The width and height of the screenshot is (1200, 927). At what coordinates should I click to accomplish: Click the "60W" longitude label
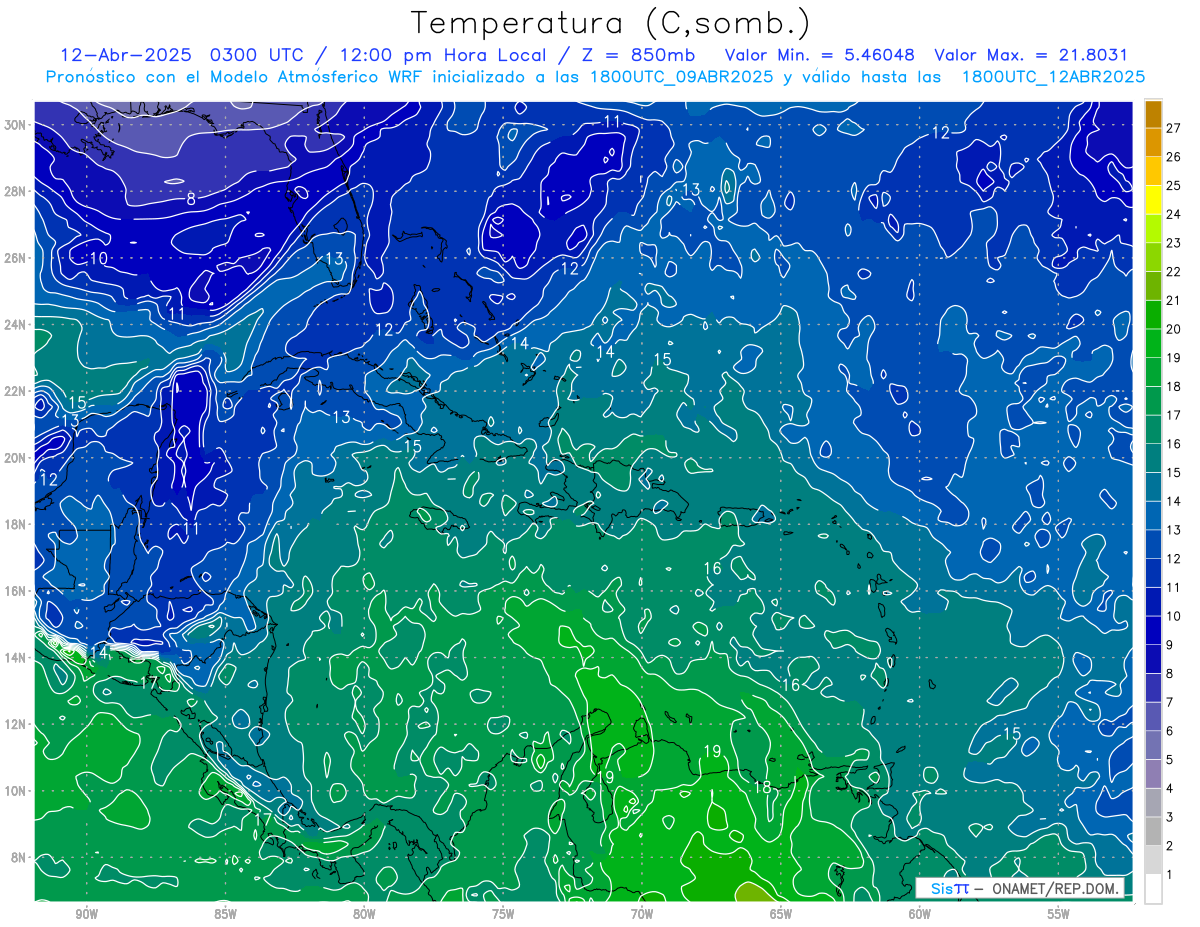tap(920, 913)
